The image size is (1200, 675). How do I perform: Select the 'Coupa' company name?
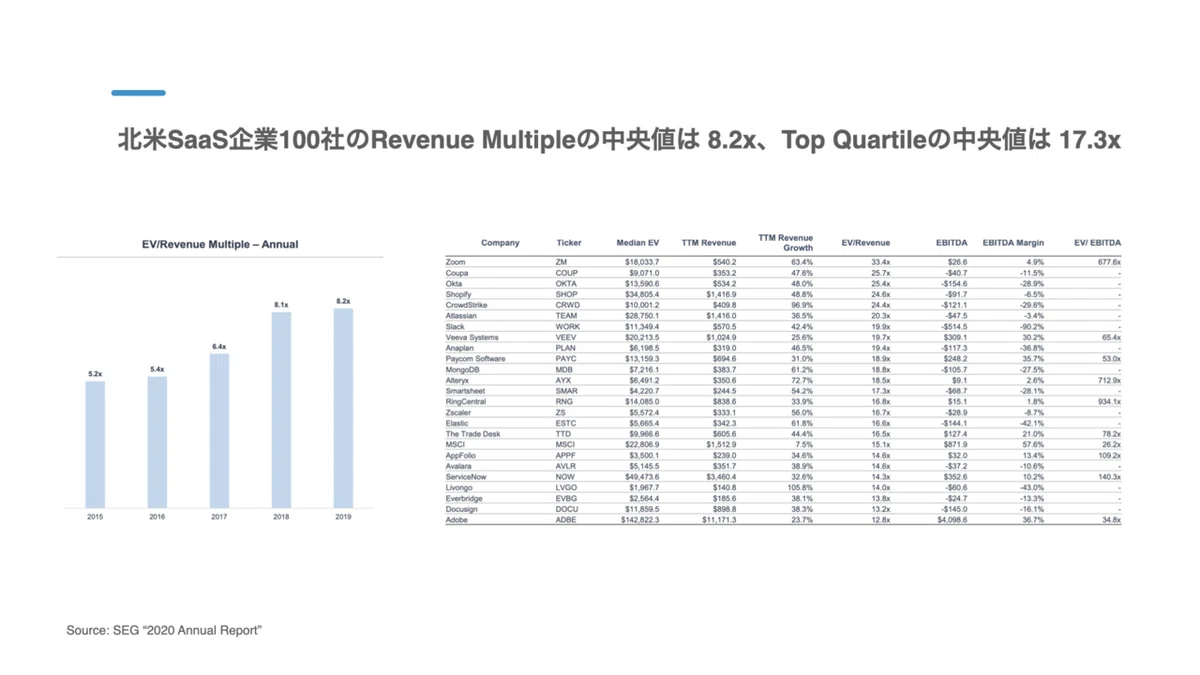tap(458, 273)
